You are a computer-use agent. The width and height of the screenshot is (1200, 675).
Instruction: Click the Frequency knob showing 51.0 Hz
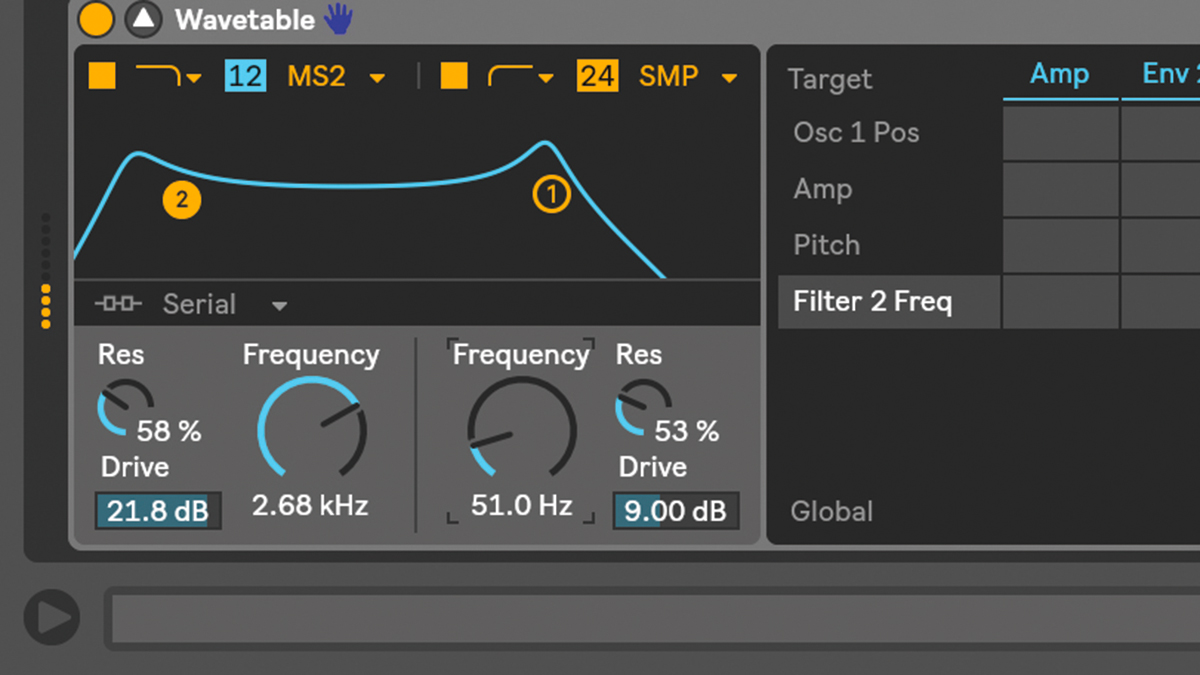pos(522,427)
